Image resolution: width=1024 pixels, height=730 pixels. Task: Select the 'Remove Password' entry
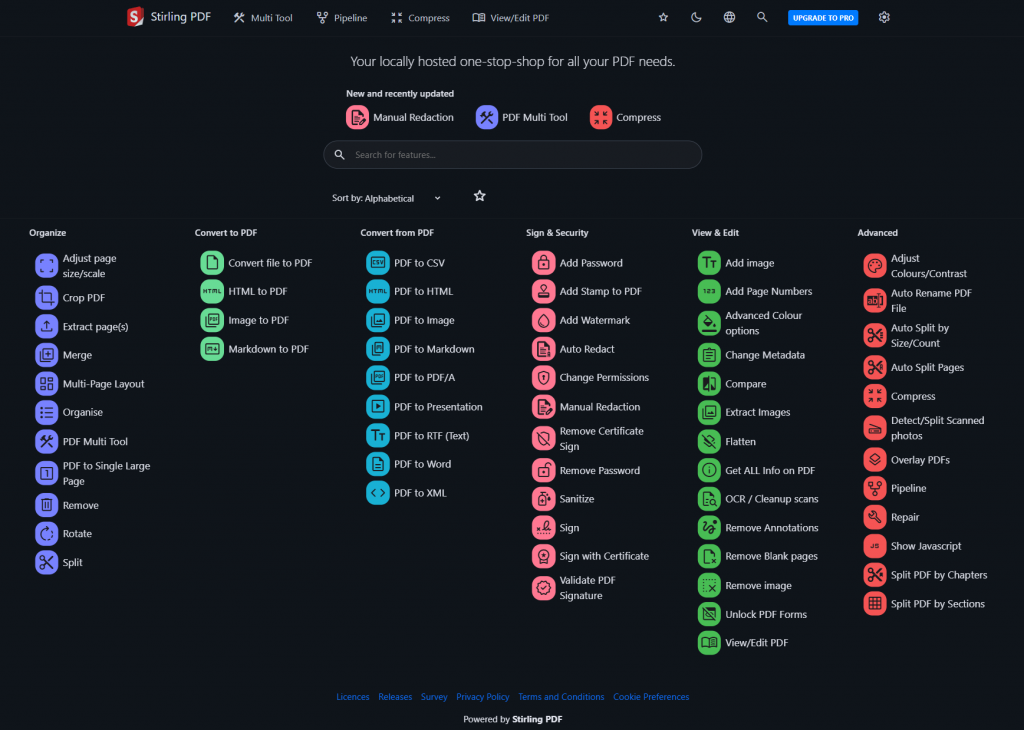click(586, 470)
